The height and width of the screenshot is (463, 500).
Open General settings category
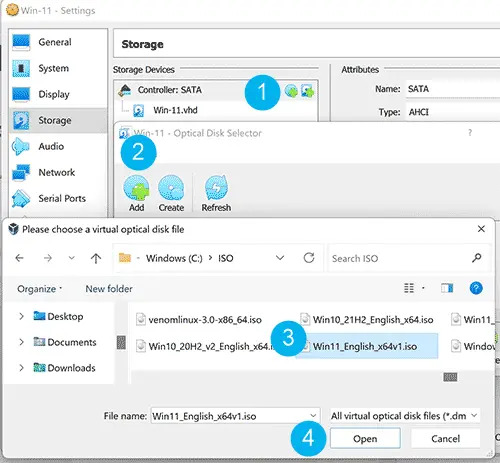pos(58,42)
